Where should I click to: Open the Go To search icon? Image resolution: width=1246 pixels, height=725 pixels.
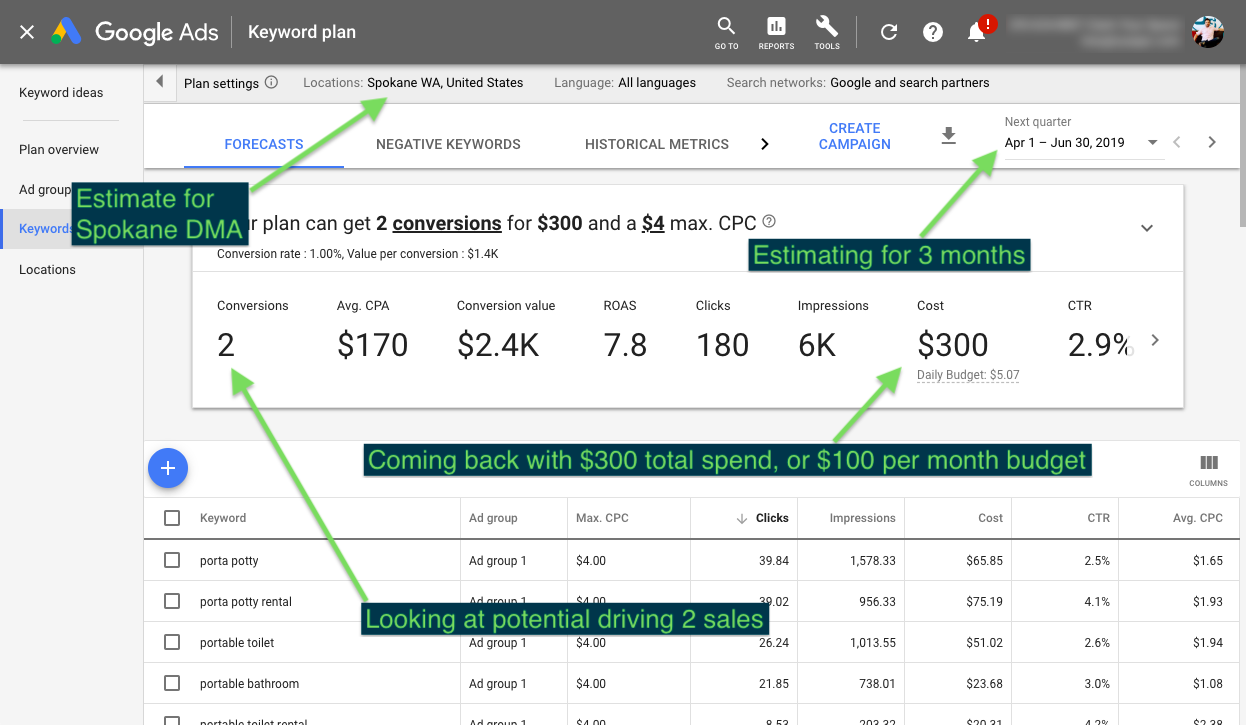coord(727,32)
